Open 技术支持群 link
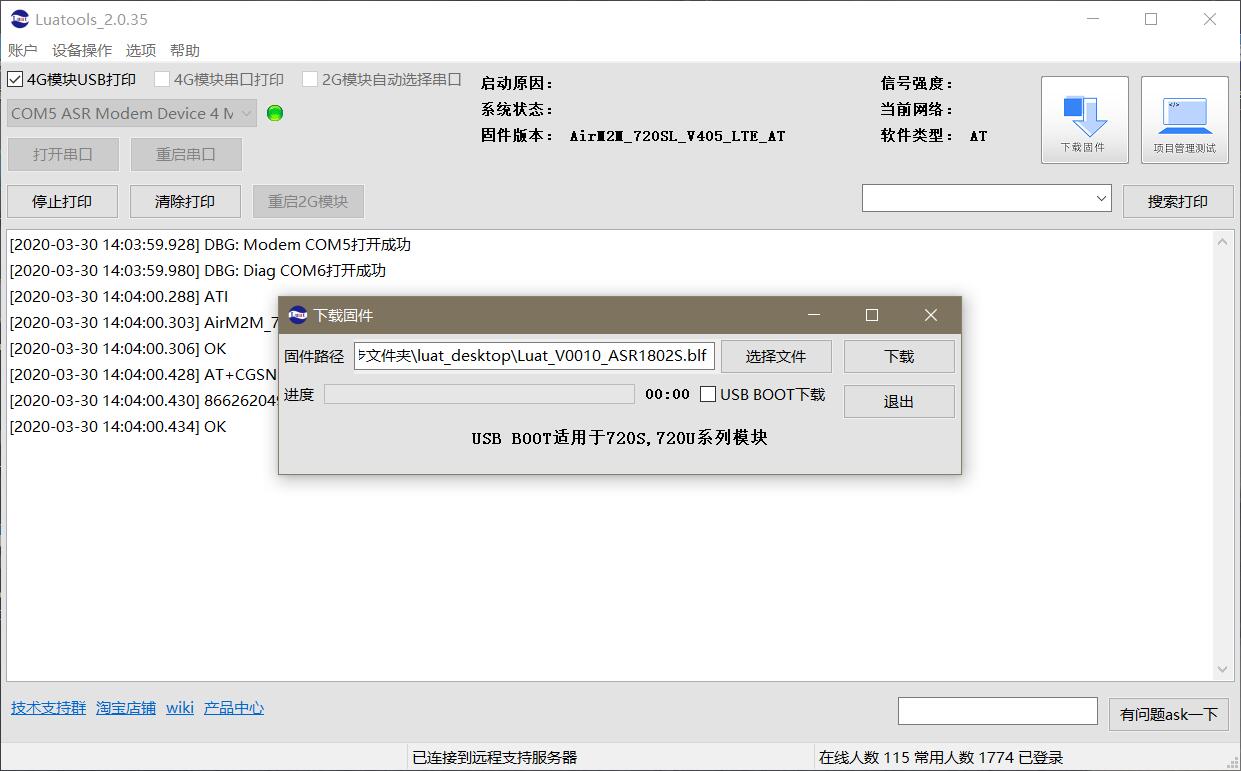The image size is (1241, 771). (x=49, y=708)
